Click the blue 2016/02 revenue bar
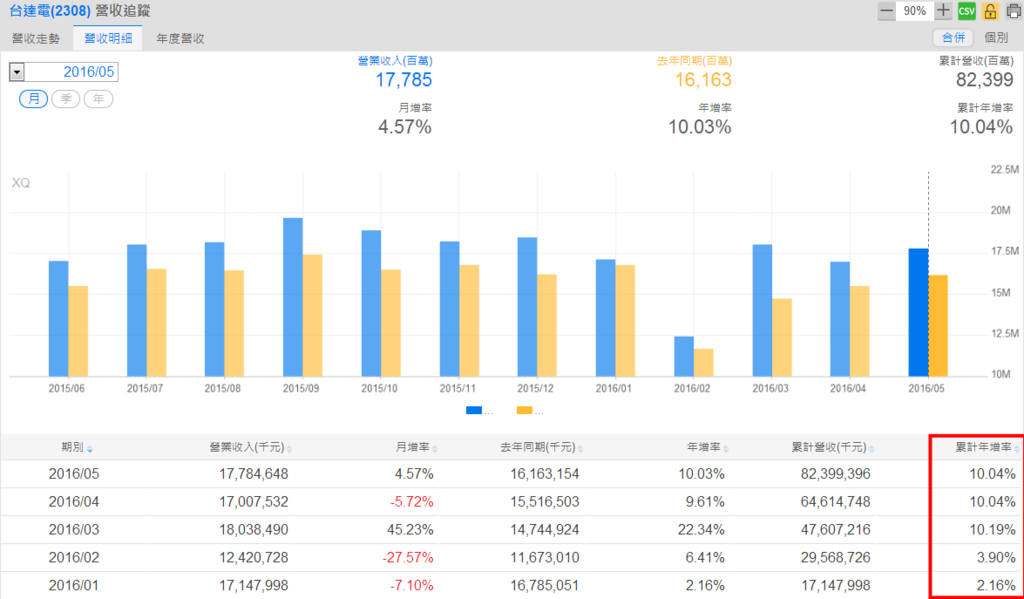The height and width of the screenshot is (599, 1024). [684, 357]
